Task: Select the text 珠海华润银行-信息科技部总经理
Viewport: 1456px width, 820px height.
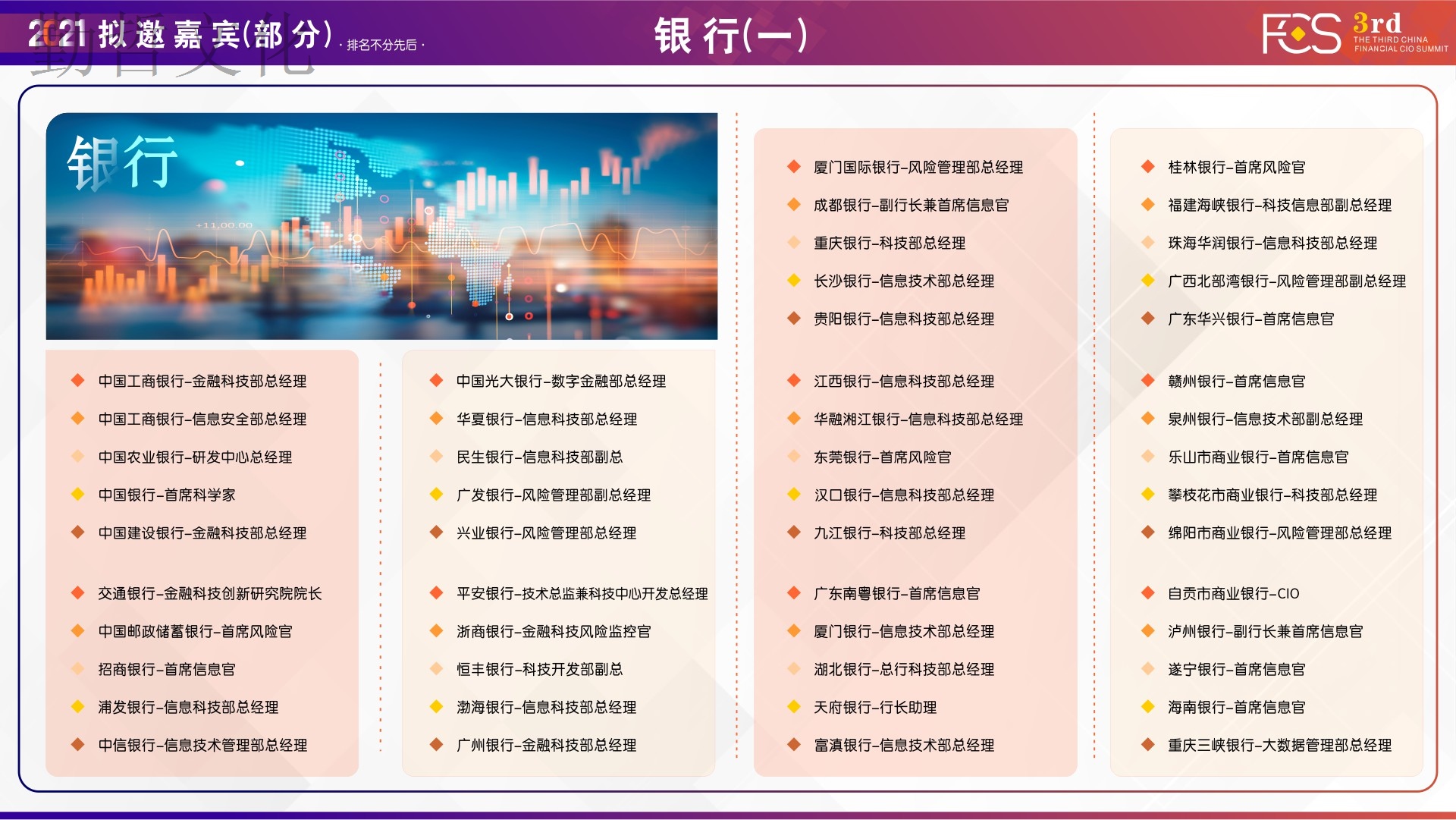Action: [1272, 243]
